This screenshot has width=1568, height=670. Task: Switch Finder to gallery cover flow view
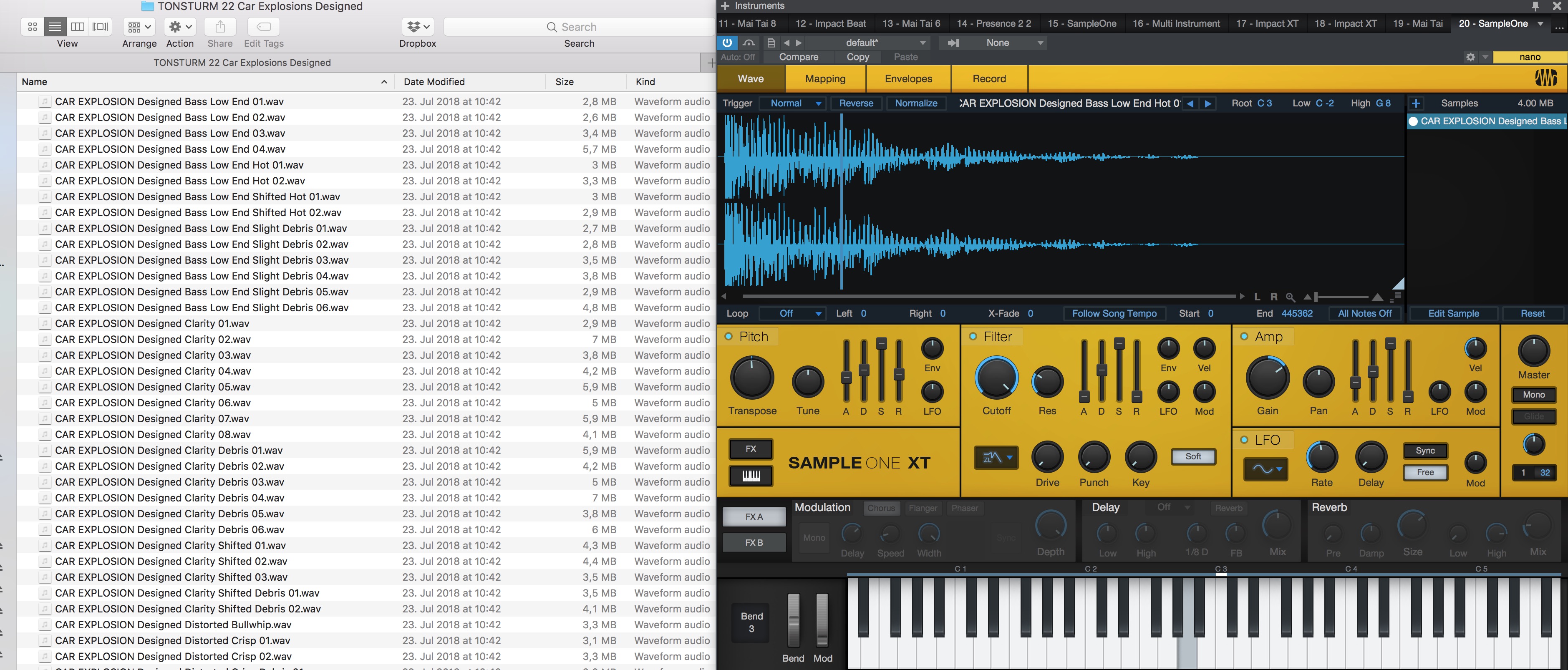[x=100, y=27]
